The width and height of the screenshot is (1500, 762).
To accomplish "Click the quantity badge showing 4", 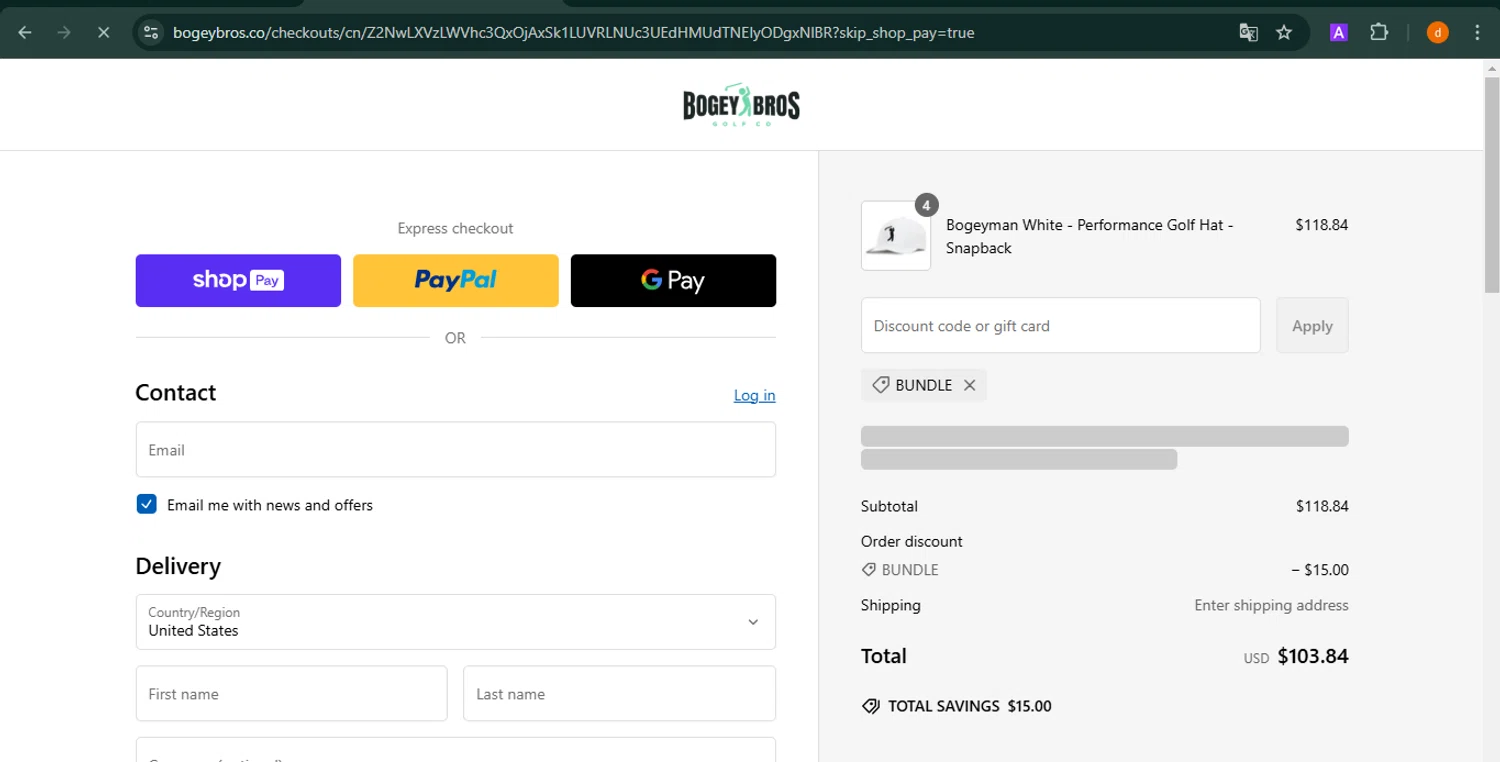I will coord(926,205).
